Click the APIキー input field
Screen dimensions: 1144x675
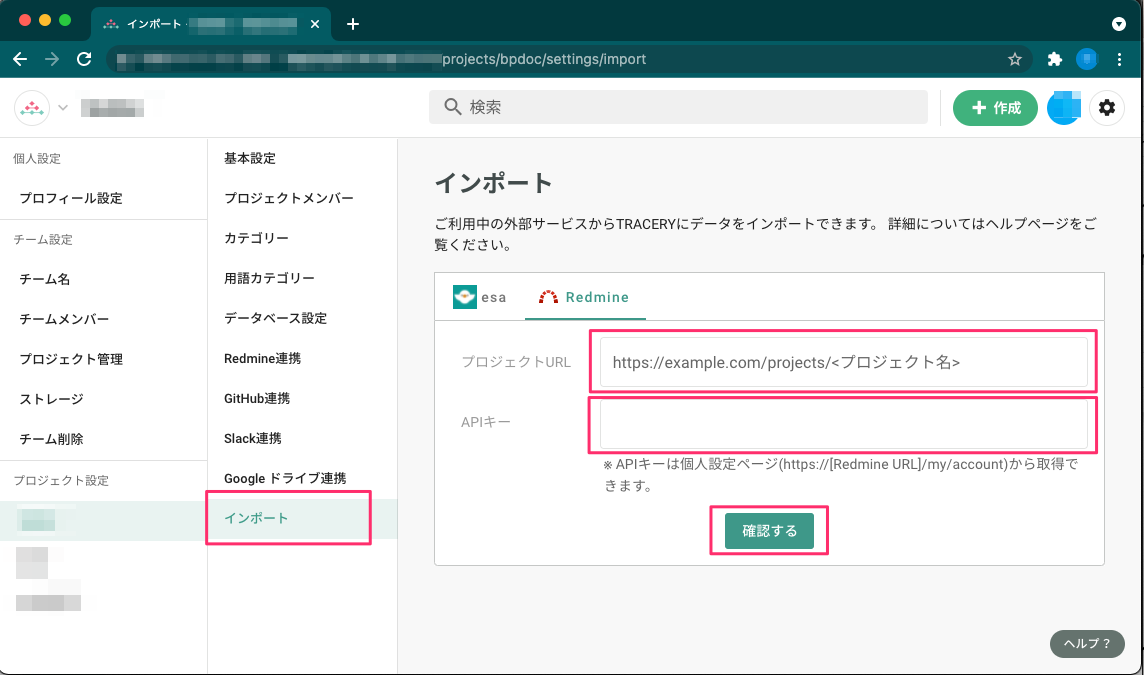(x=843, y=424)
